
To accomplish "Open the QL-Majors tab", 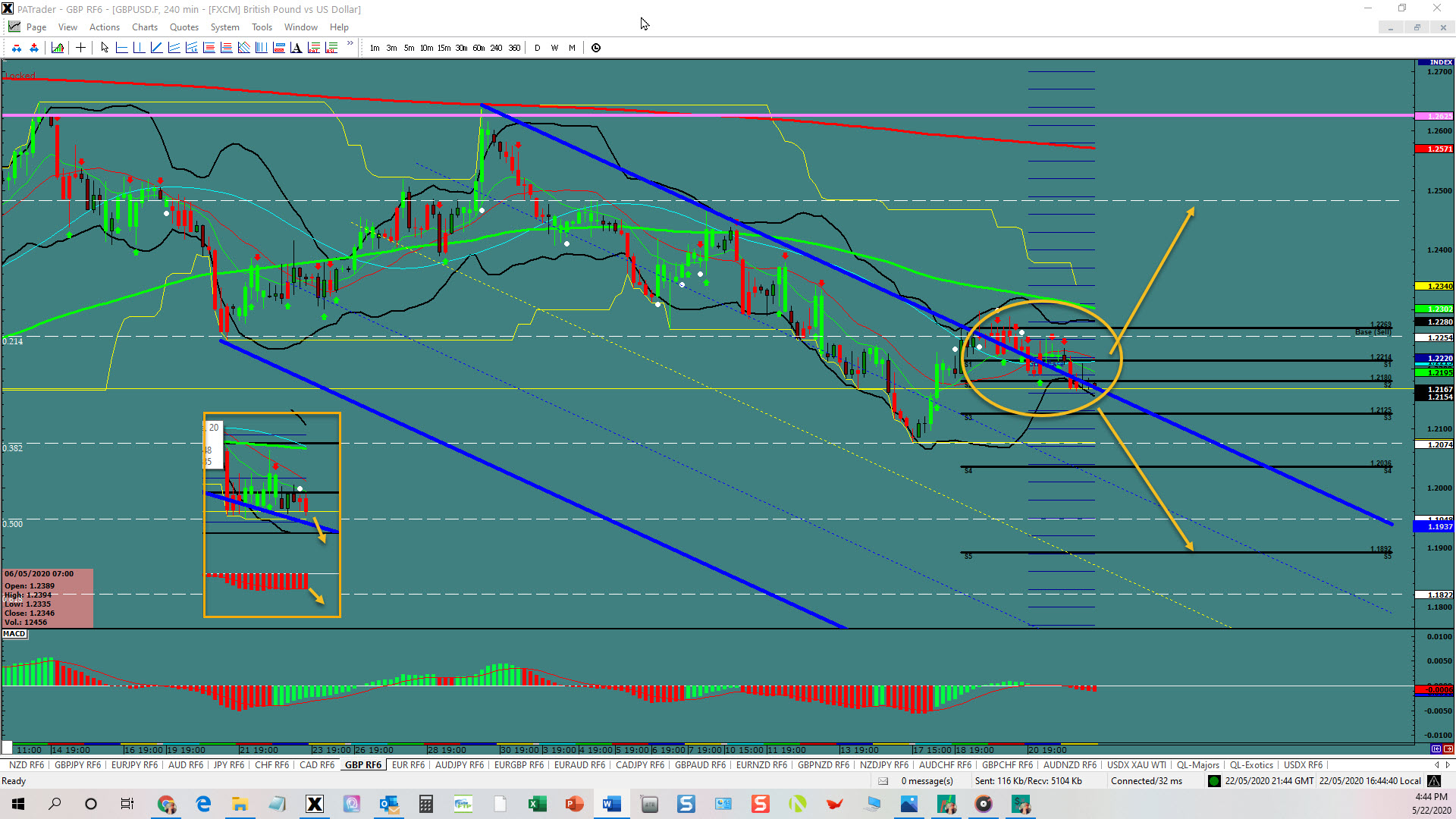I will point(1197,765).
